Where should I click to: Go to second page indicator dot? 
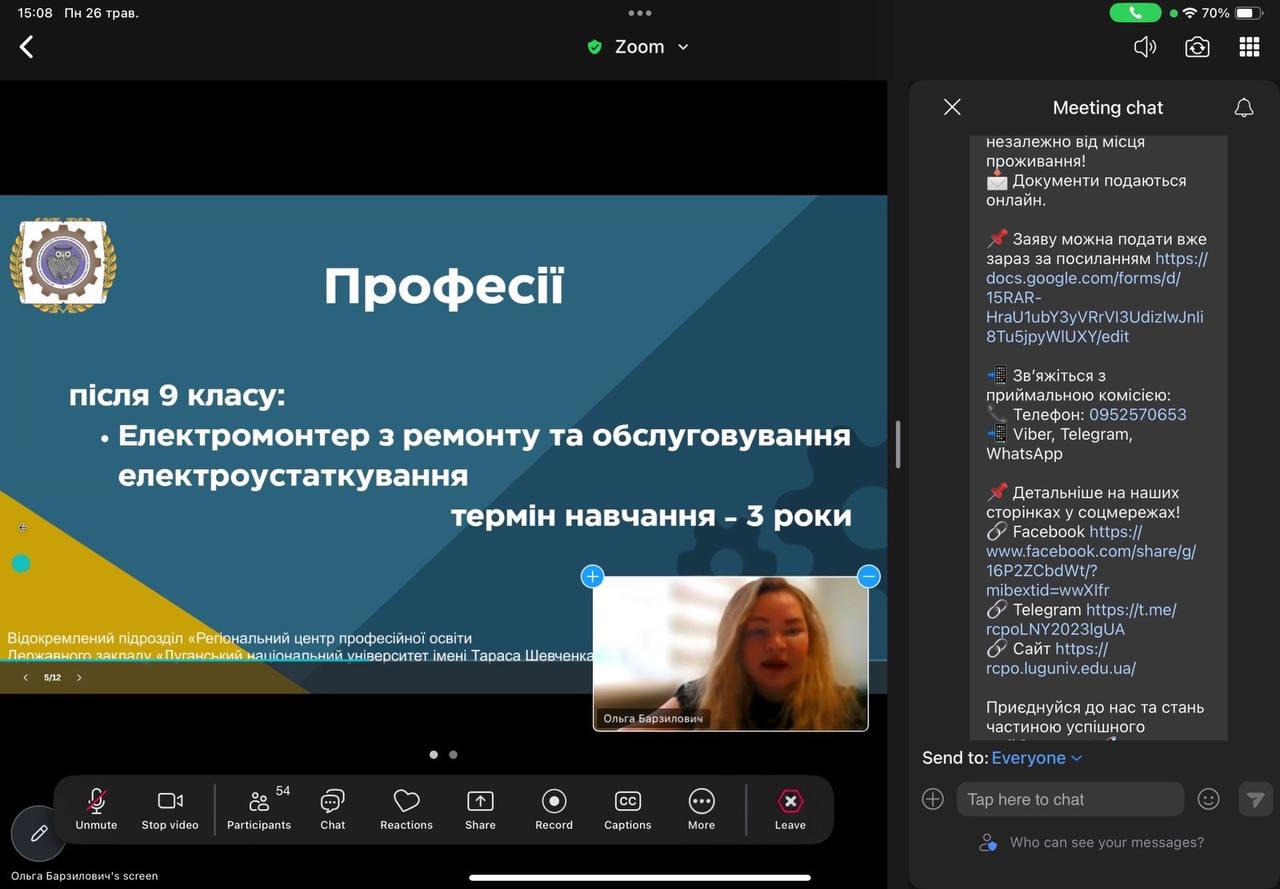click(x=453, y=755)
